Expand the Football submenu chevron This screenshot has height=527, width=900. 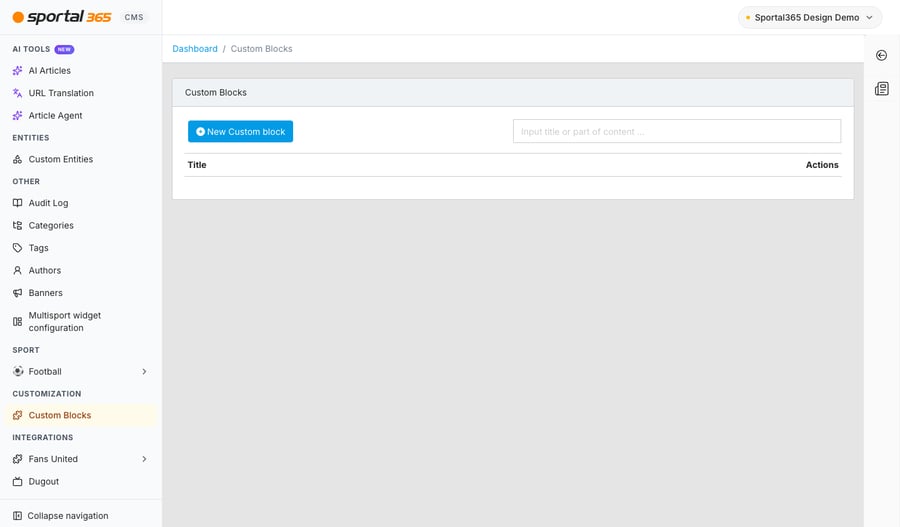pyautogui.click(x=144, y=371)
